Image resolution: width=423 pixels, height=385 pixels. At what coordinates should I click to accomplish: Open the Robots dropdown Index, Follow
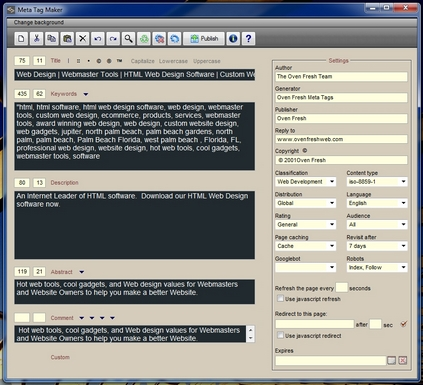[377, 267]
